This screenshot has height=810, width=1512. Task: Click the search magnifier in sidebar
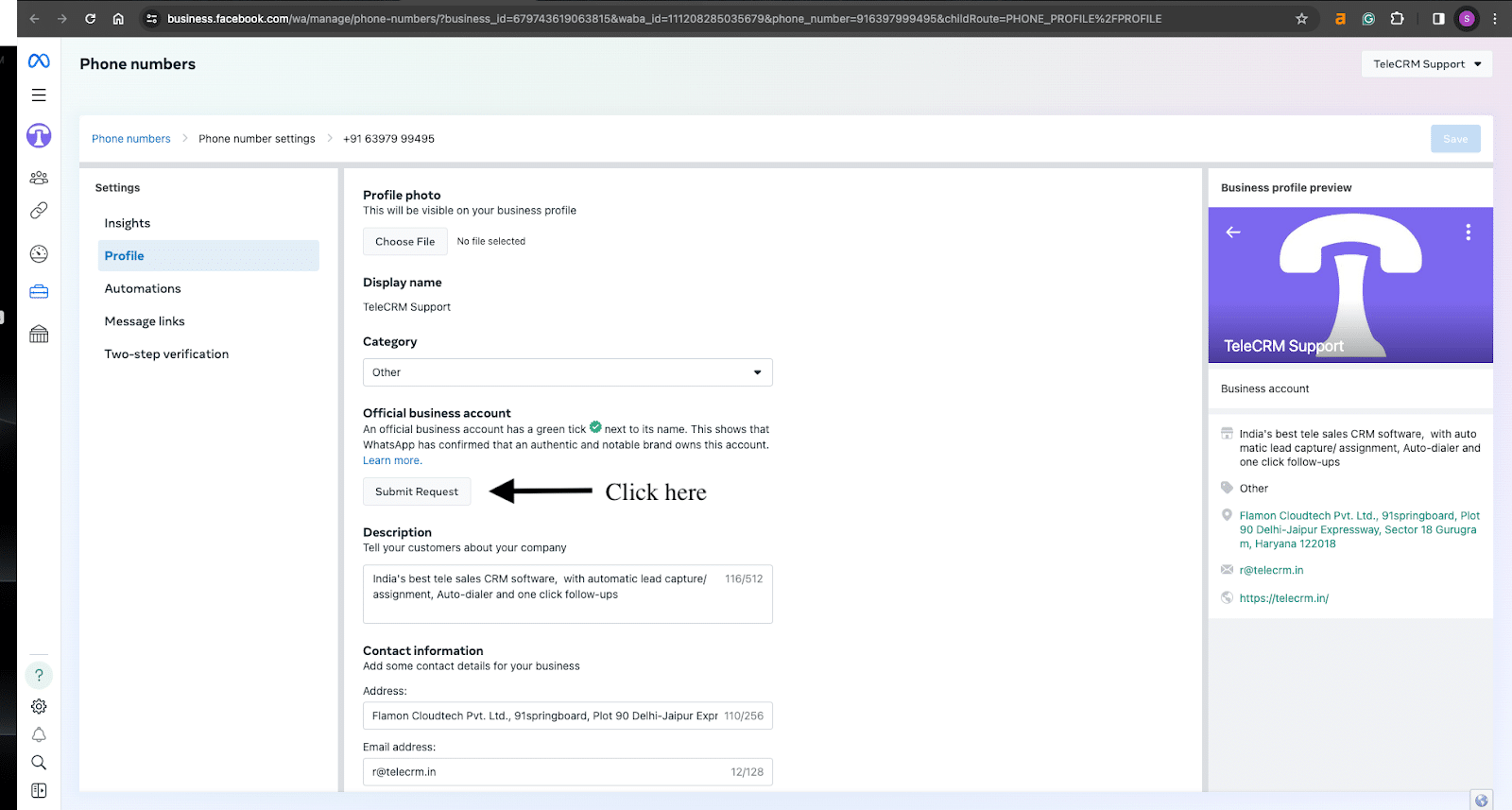(39, 762)
